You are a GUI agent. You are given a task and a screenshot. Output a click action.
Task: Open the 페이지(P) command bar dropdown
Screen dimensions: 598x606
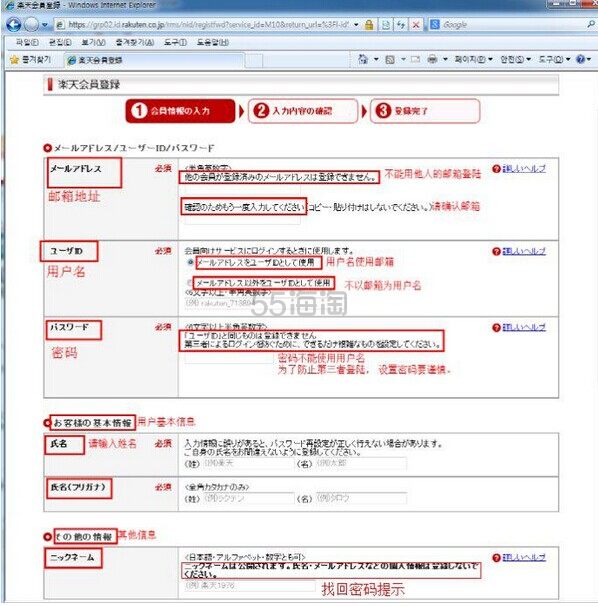(474, 59)
